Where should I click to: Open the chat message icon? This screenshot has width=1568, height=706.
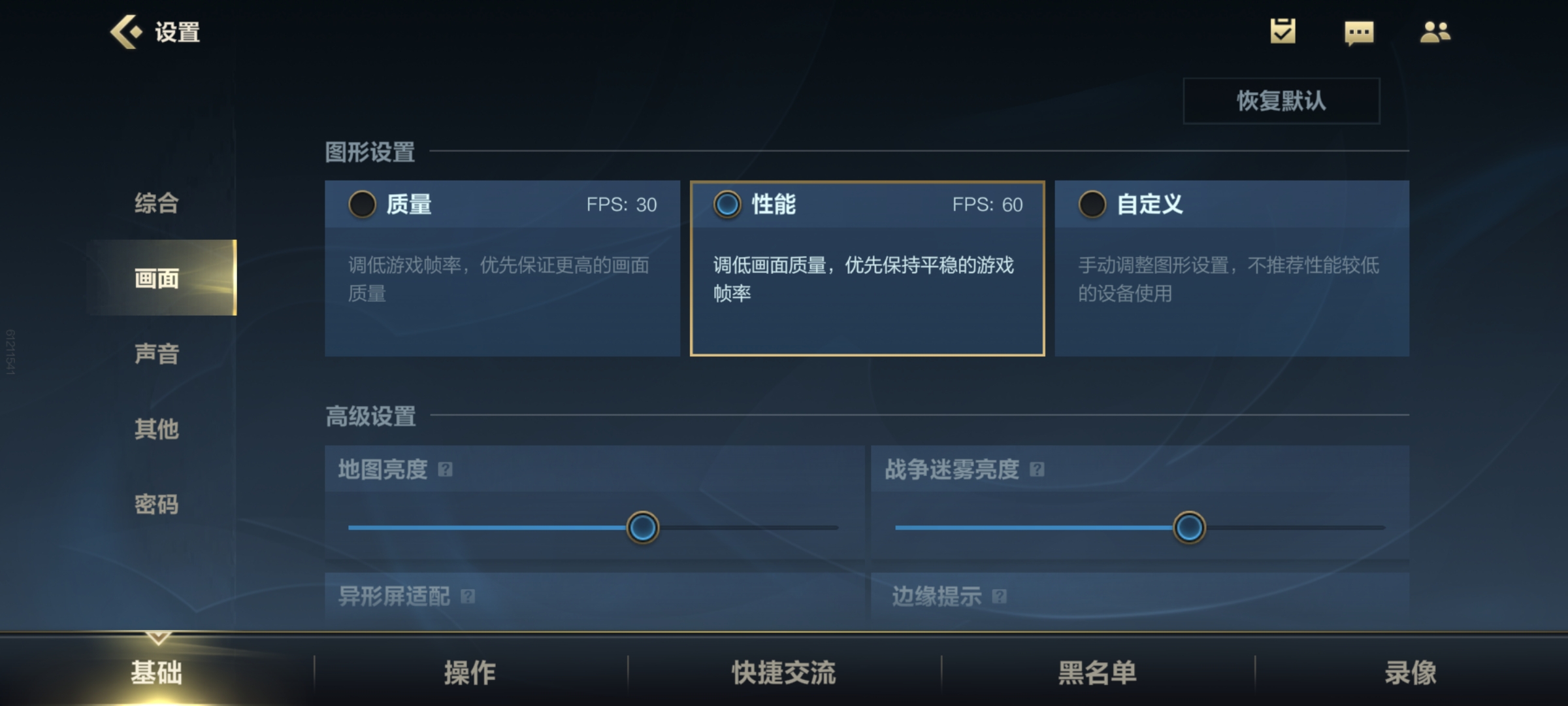(x=1359, y=33)
